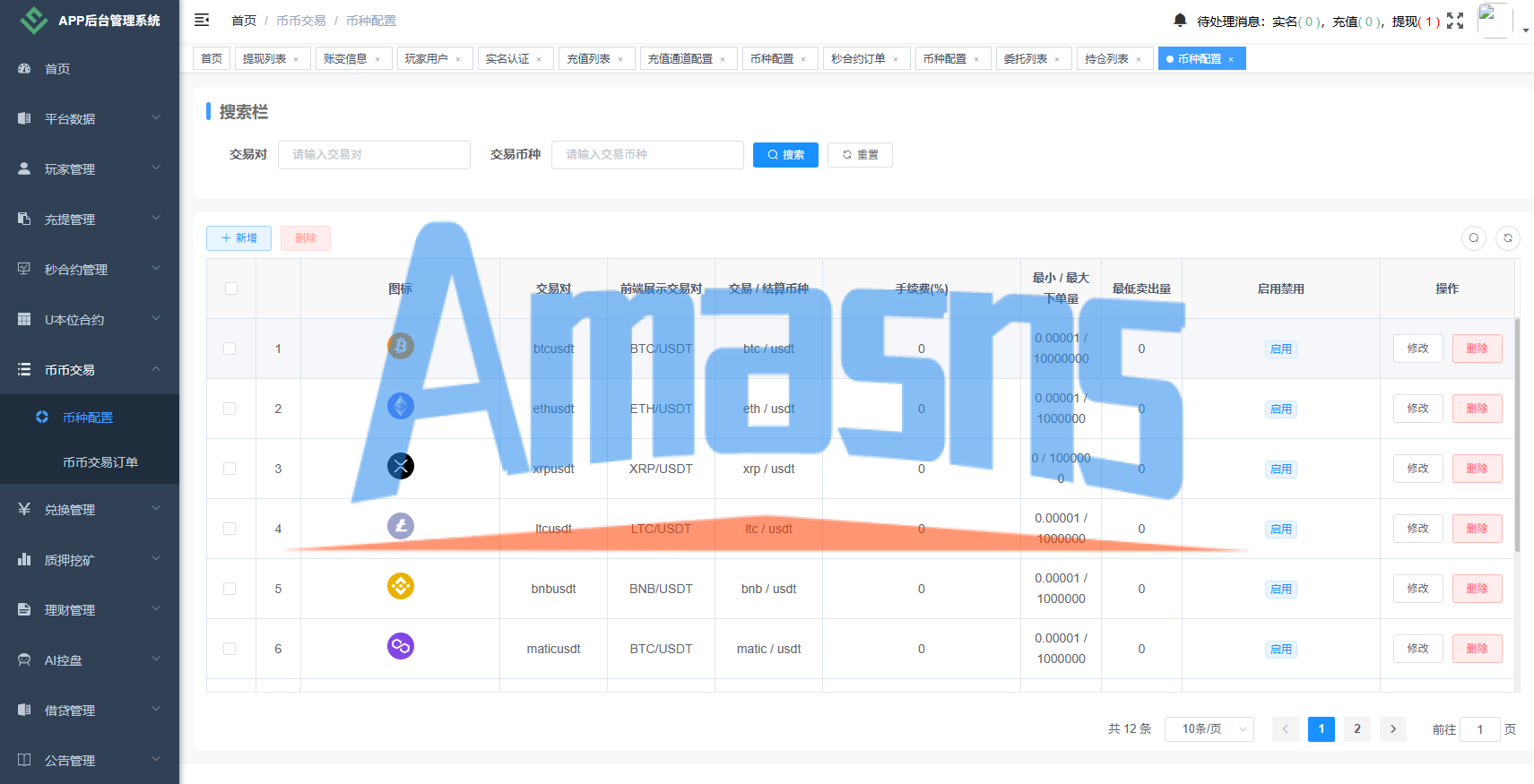Close the 提现列表 tab
Image resolution: width=1534 pixels, height=784 pixels.
[296, 60]
